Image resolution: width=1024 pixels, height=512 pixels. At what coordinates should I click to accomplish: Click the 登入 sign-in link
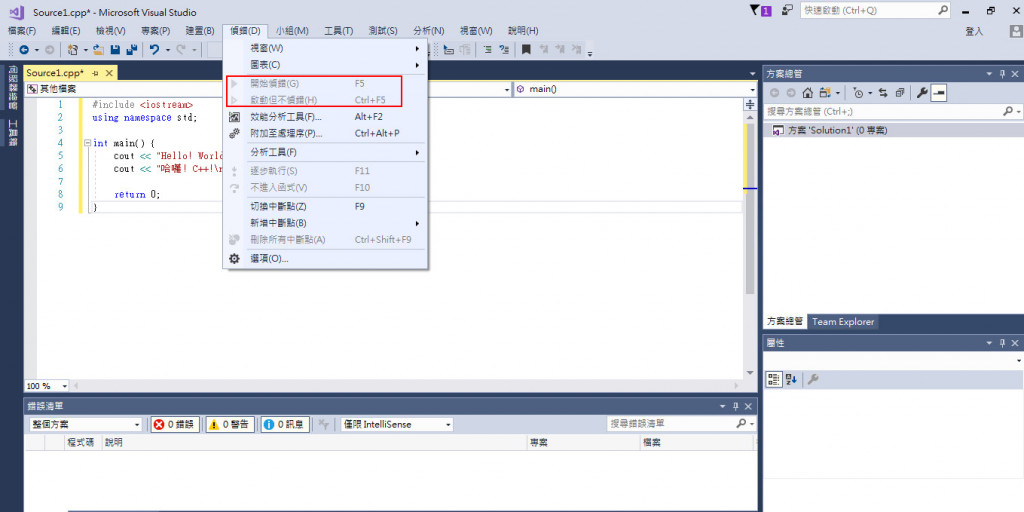point(974,31)
